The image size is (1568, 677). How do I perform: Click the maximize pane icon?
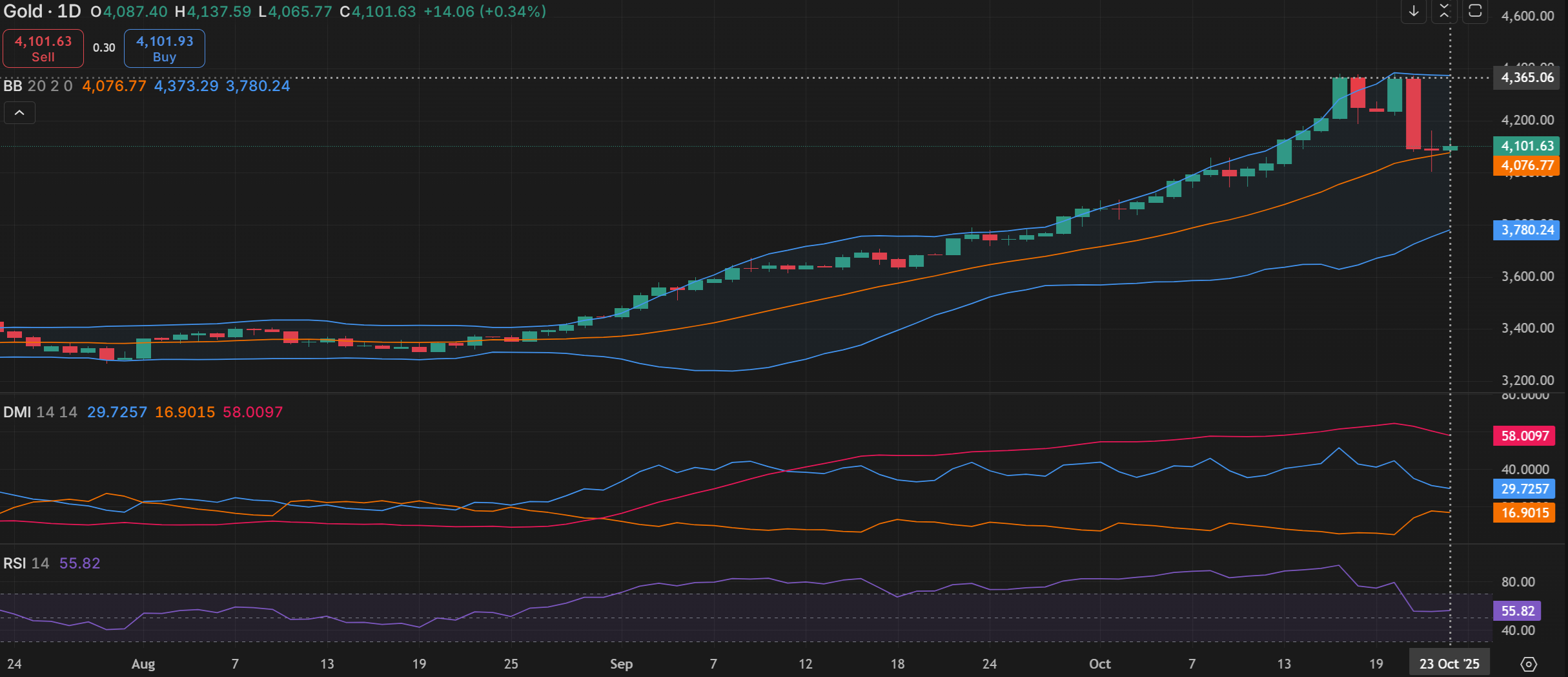[x=1475, y=11]
